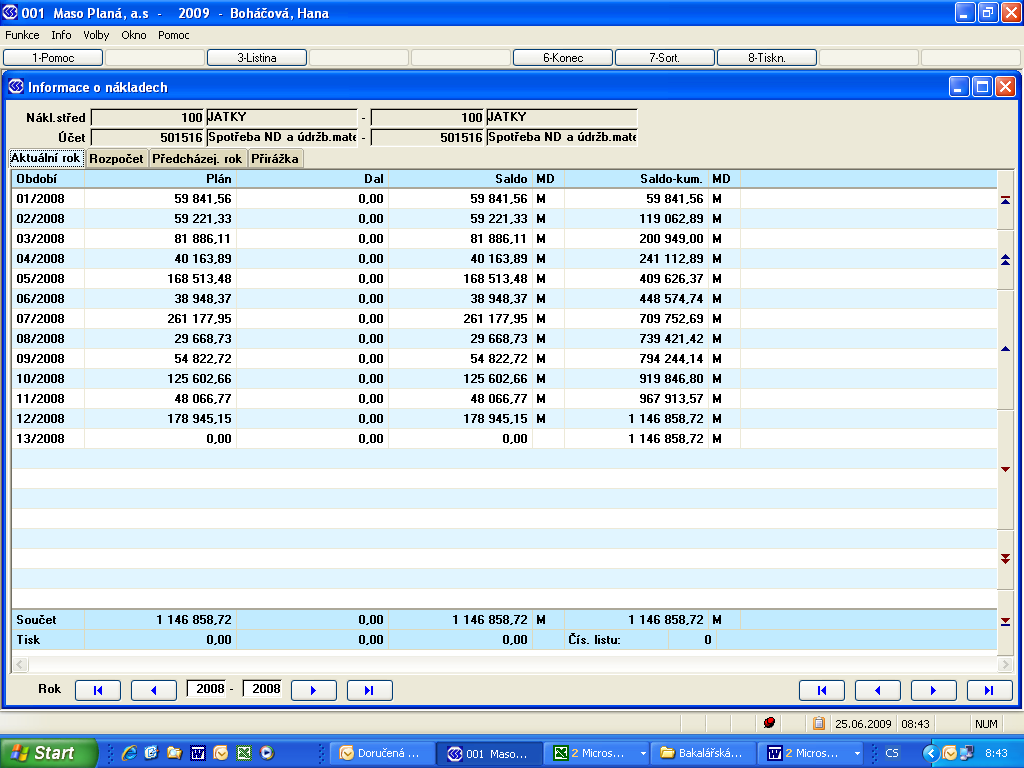Viewport: 1024px width, 768px height.
Task: Switch to the Předcházej. rok tab
Action: click(x=197, y=159)
